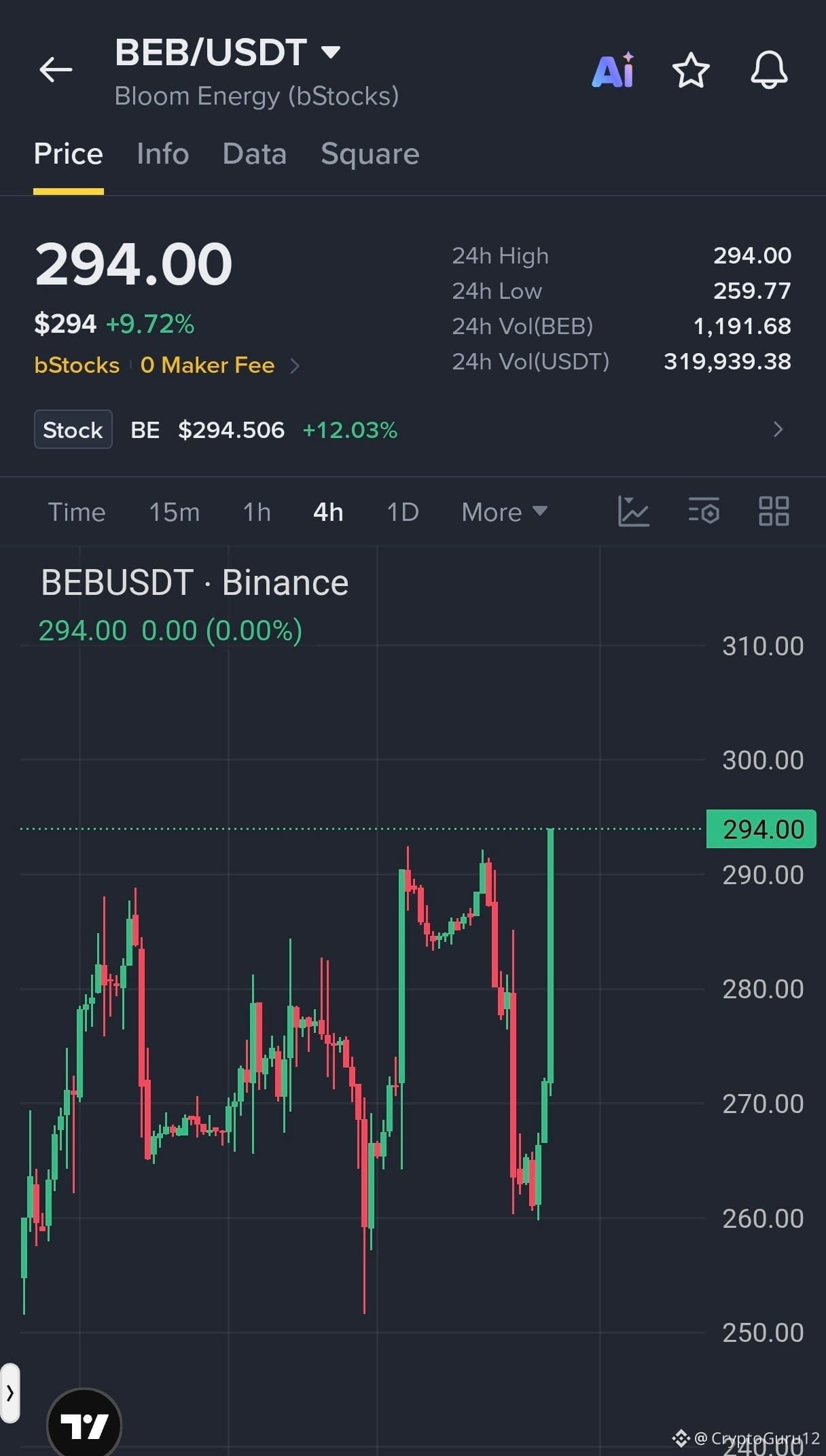Open the BE stock details row chevron
826x1456 pixels.
click(x=778, y=429)
